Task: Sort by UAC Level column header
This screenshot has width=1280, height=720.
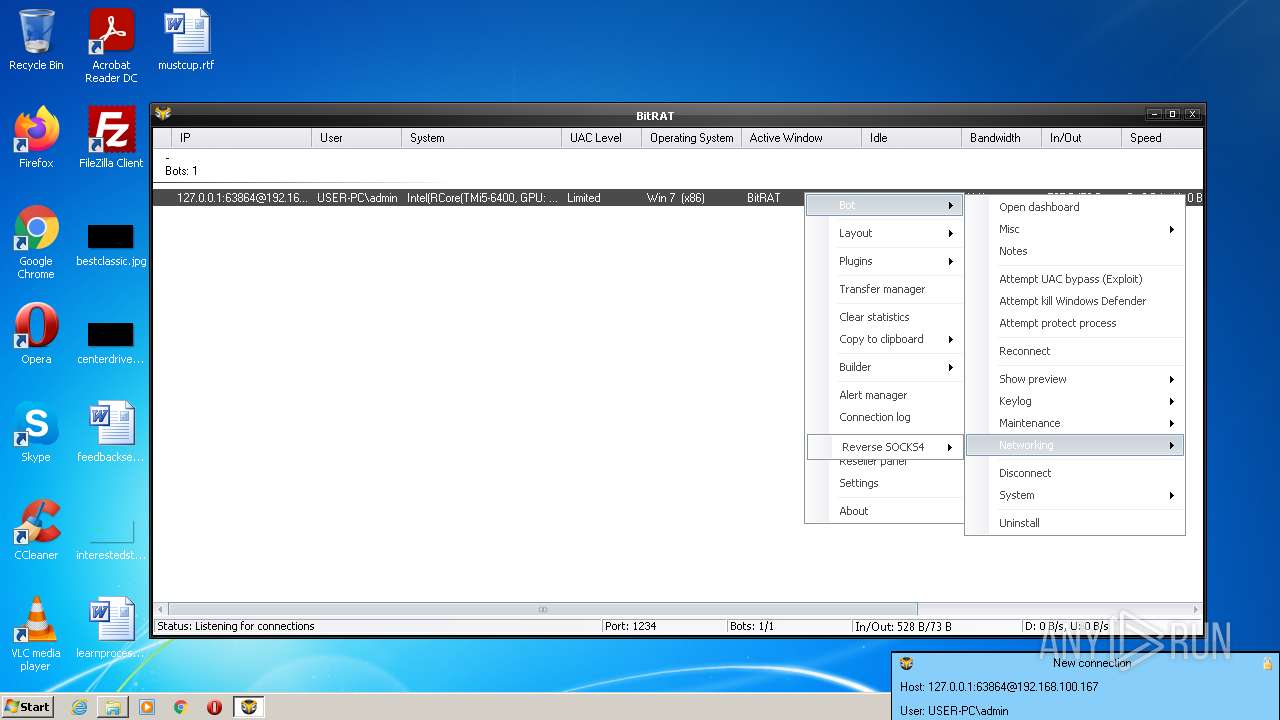Action: tap(601, 138)
